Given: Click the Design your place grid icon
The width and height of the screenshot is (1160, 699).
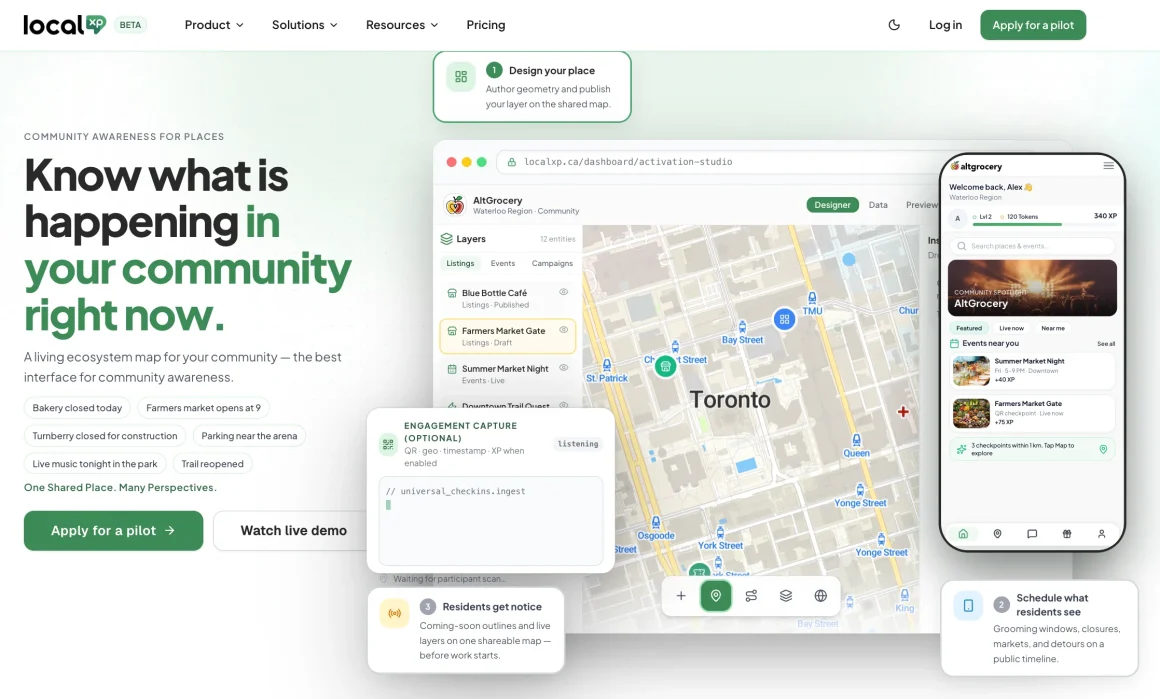Looking at the screenshot, I should pos(461,77).
